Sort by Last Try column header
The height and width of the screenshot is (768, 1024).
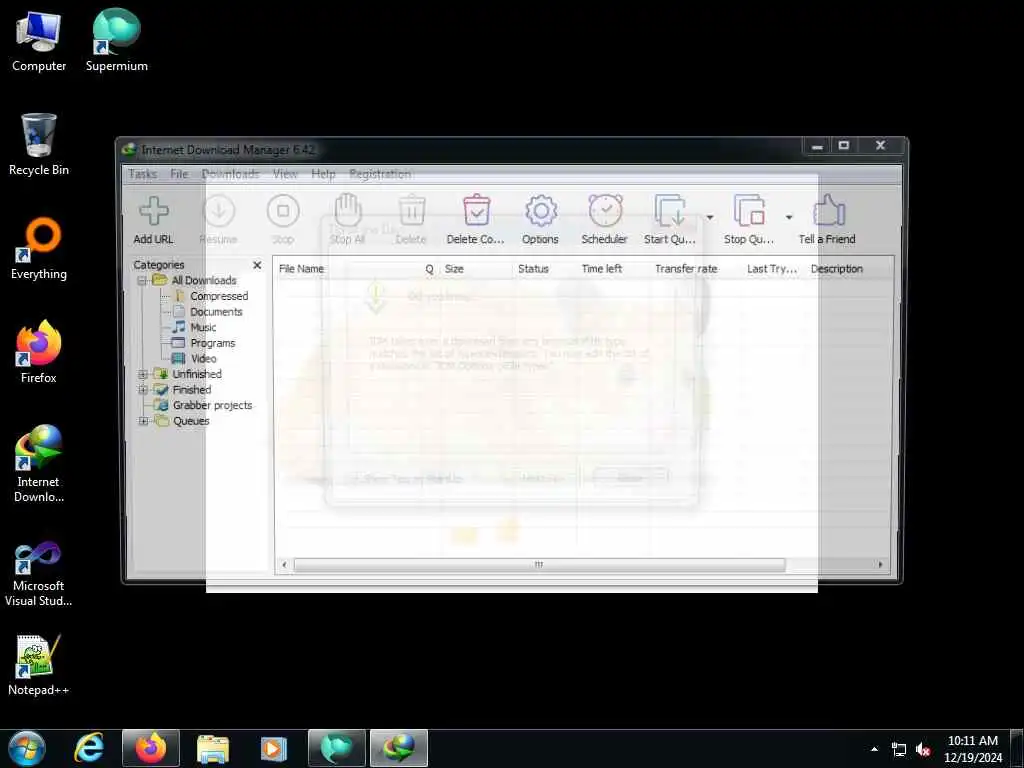pyautogui.click(x=772, y=269)
